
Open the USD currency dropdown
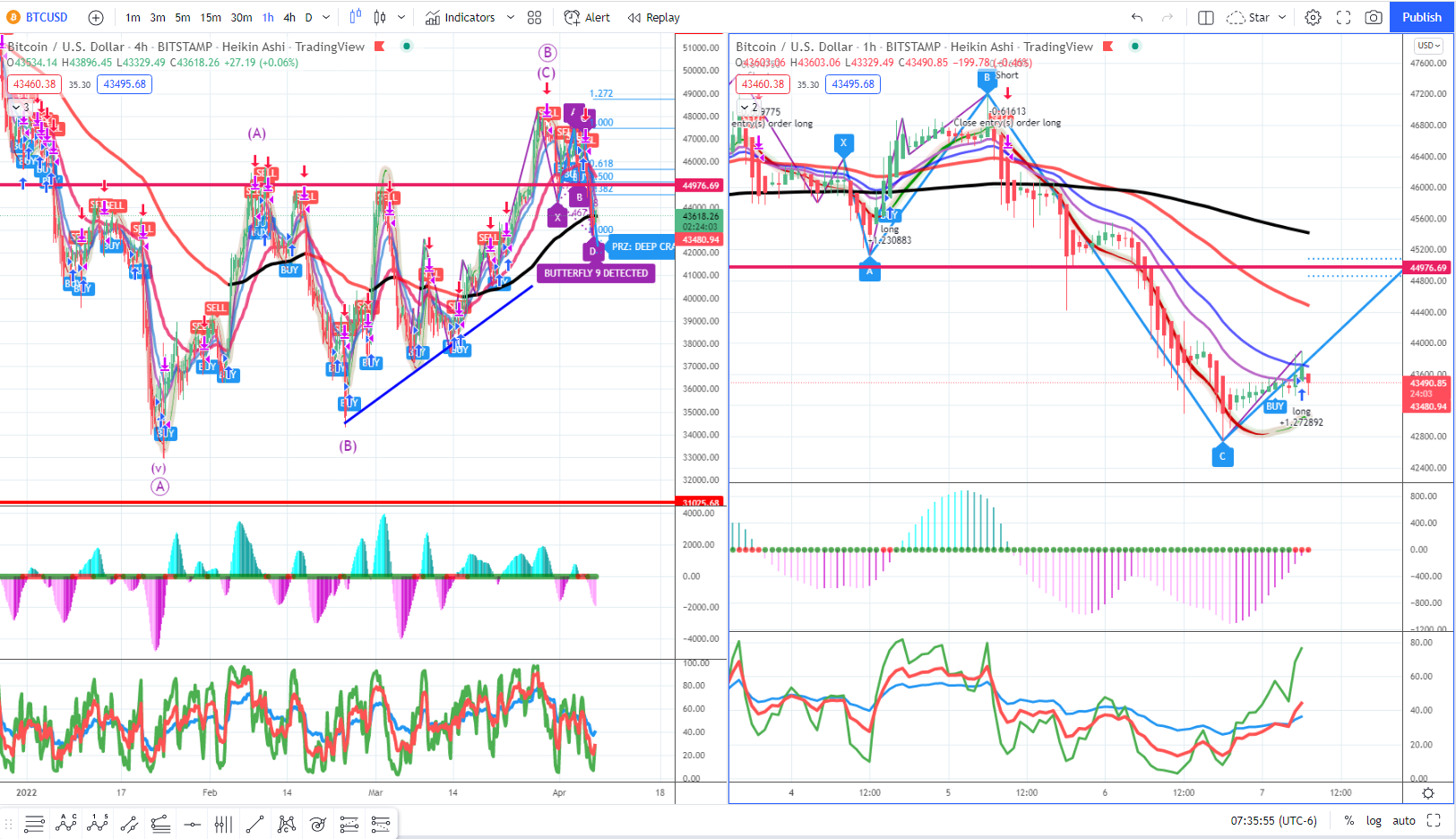(x=1428, y=46)
